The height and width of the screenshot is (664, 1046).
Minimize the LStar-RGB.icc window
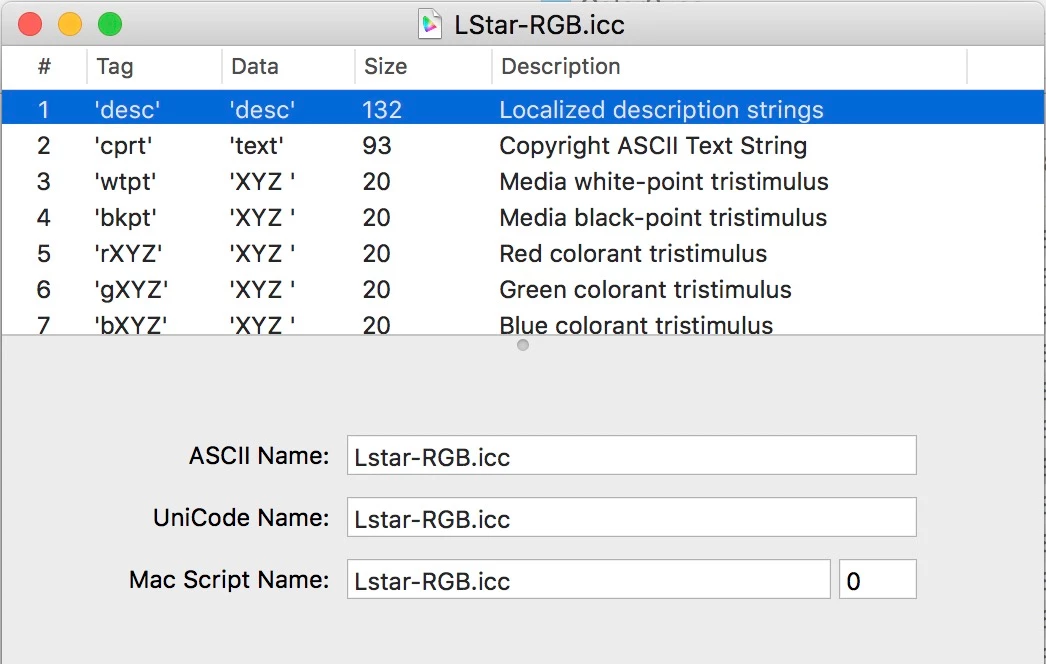point(70,24)
